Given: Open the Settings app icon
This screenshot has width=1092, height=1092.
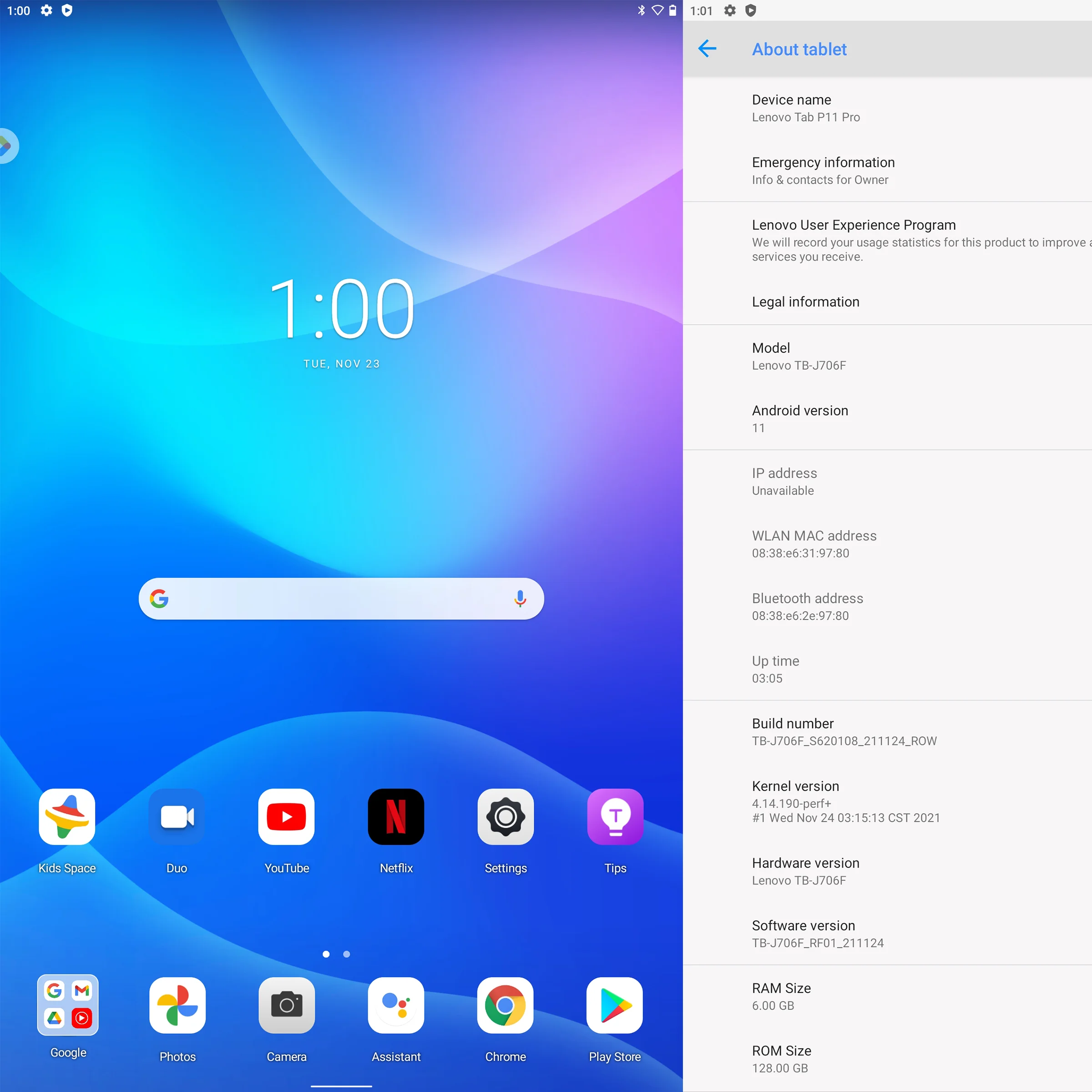Looking at the screenshot, I should point(506,817).
